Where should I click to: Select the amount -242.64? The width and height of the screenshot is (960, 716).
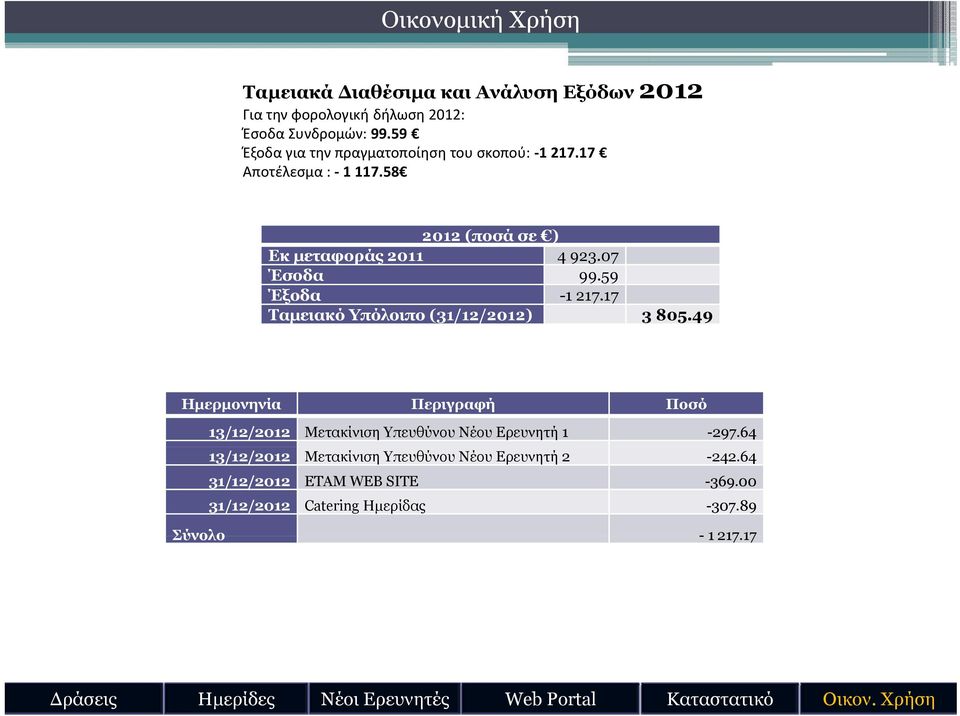(x=732, y=457)
